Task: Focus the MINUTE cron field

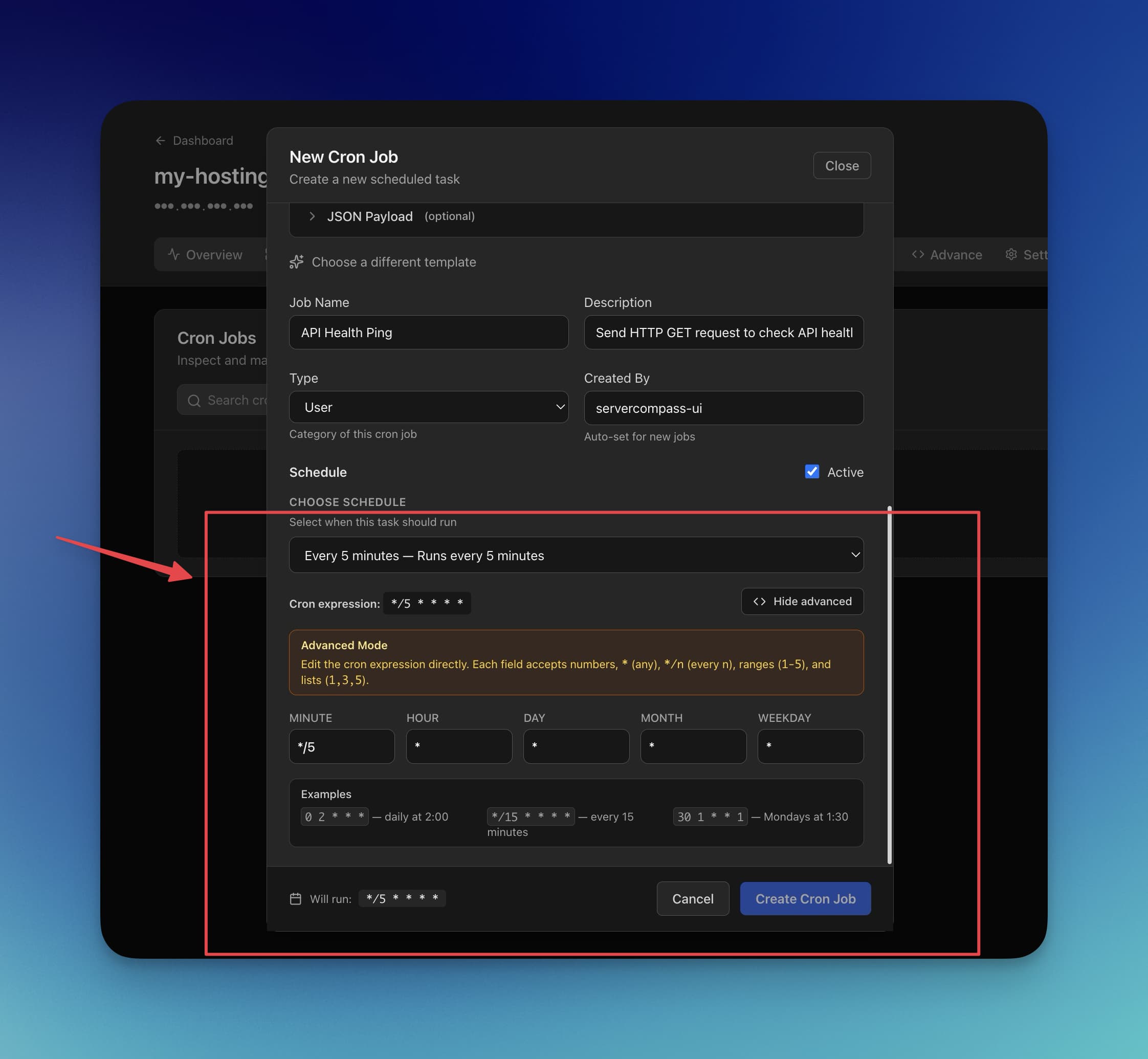Action: (x=342, y=746)
